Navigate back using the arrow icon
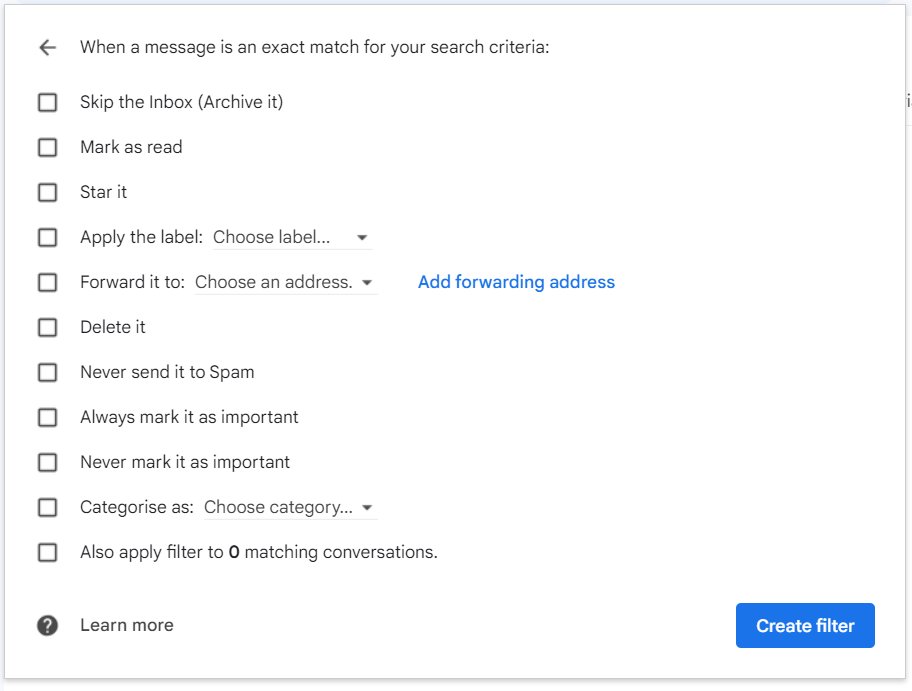This screenshot has height=691, width=912. (x=47, y=47)
